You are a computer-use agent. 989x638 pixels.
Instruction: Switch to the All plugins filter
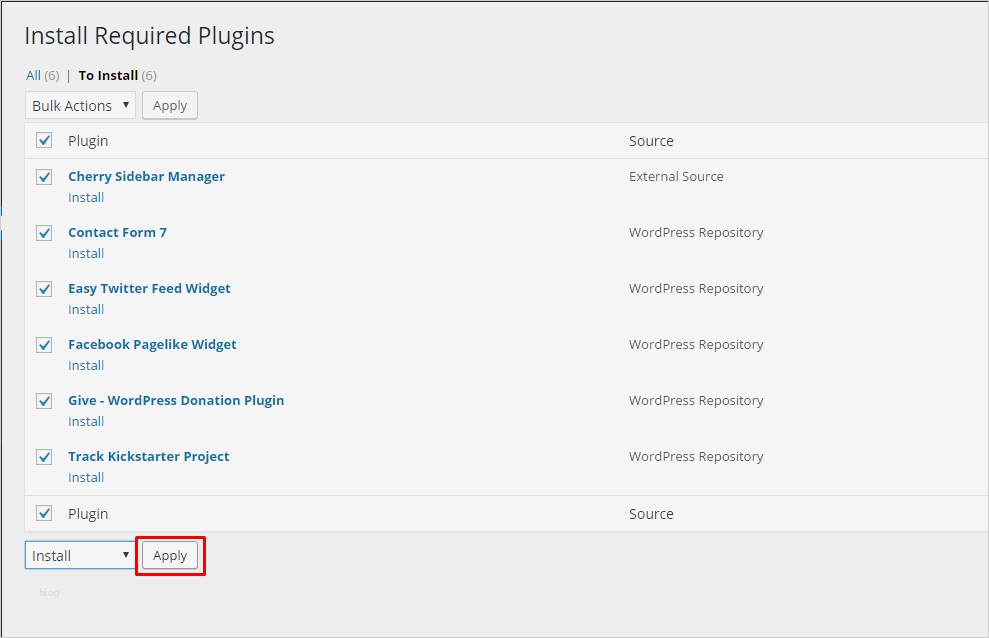(34, 75)
